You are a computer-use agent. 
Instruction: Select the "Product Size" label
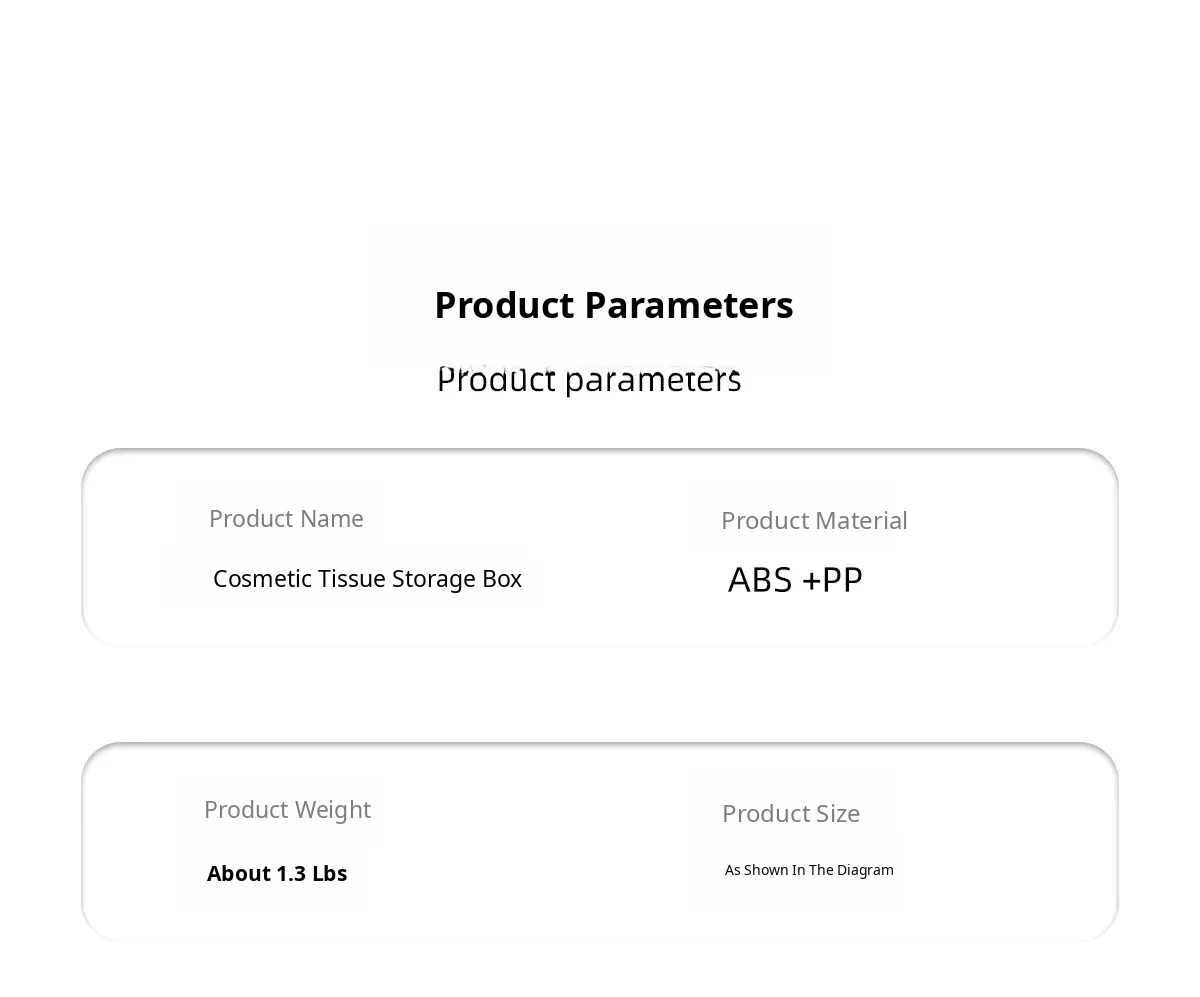(790, 813)
